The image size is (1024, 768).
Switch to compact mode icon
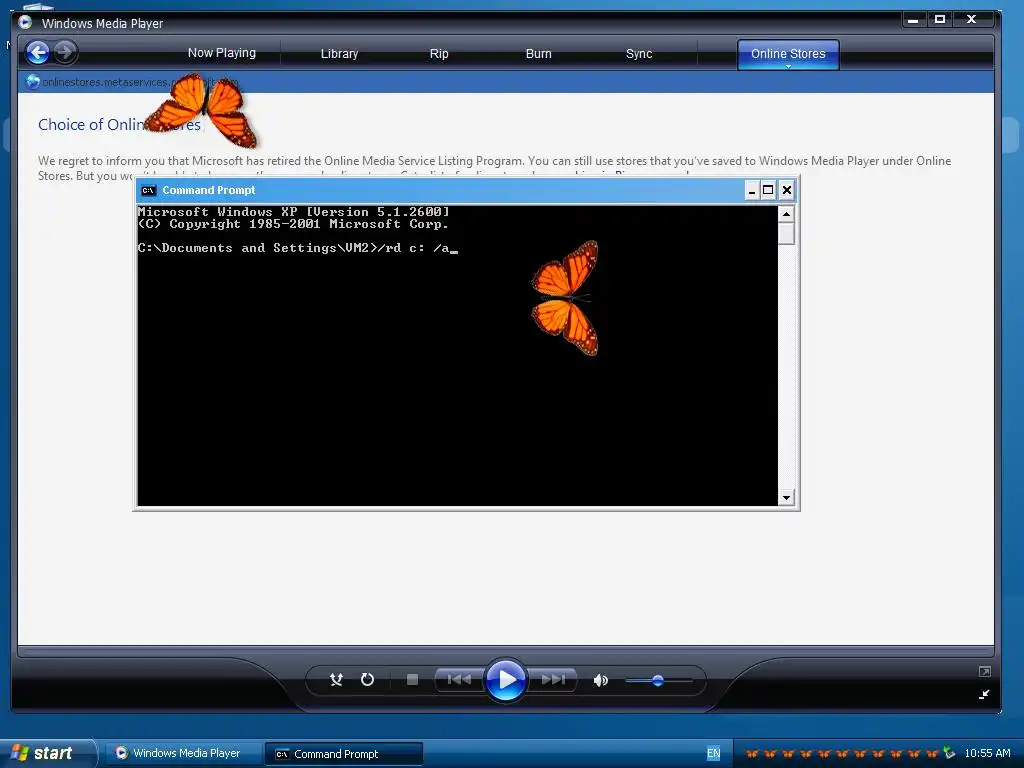[x=984, y=694]
